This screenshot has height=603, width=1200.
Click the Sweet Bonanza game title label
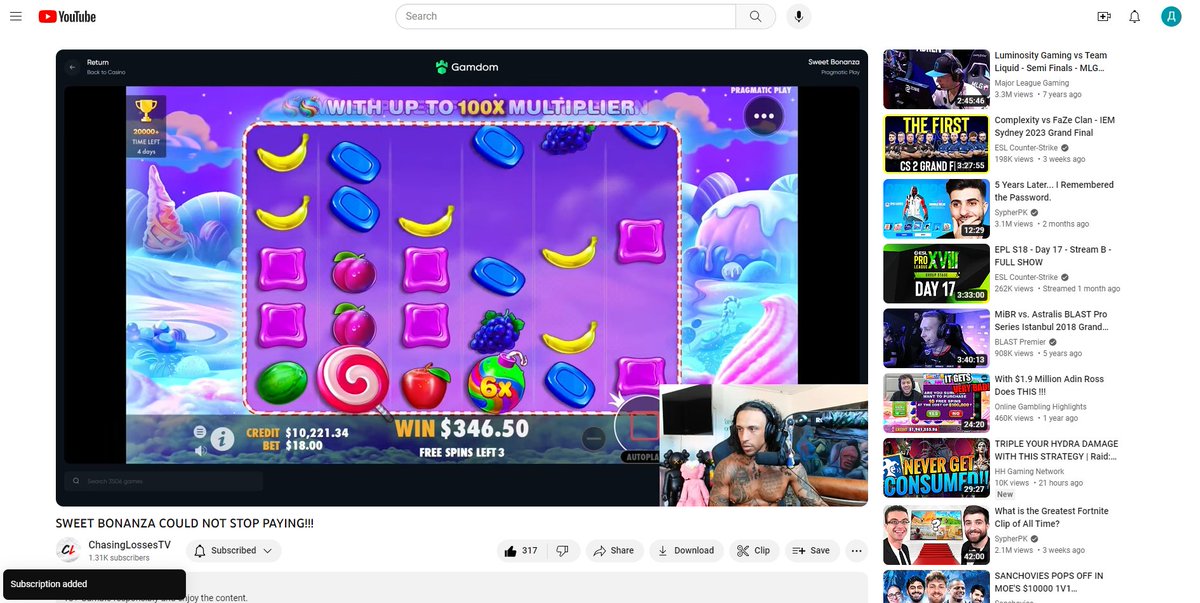click(x=834, y=62)
